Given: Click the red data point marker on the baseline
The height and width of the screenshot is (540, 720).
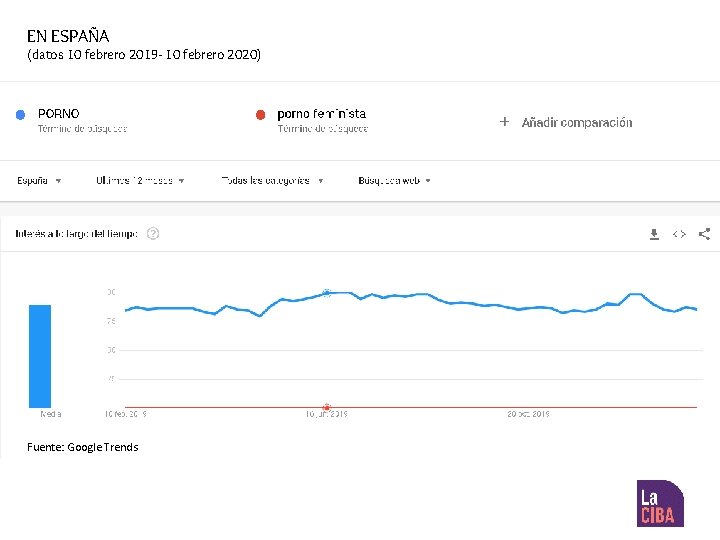Looking at the screenshot, I should tap(327, 407).
